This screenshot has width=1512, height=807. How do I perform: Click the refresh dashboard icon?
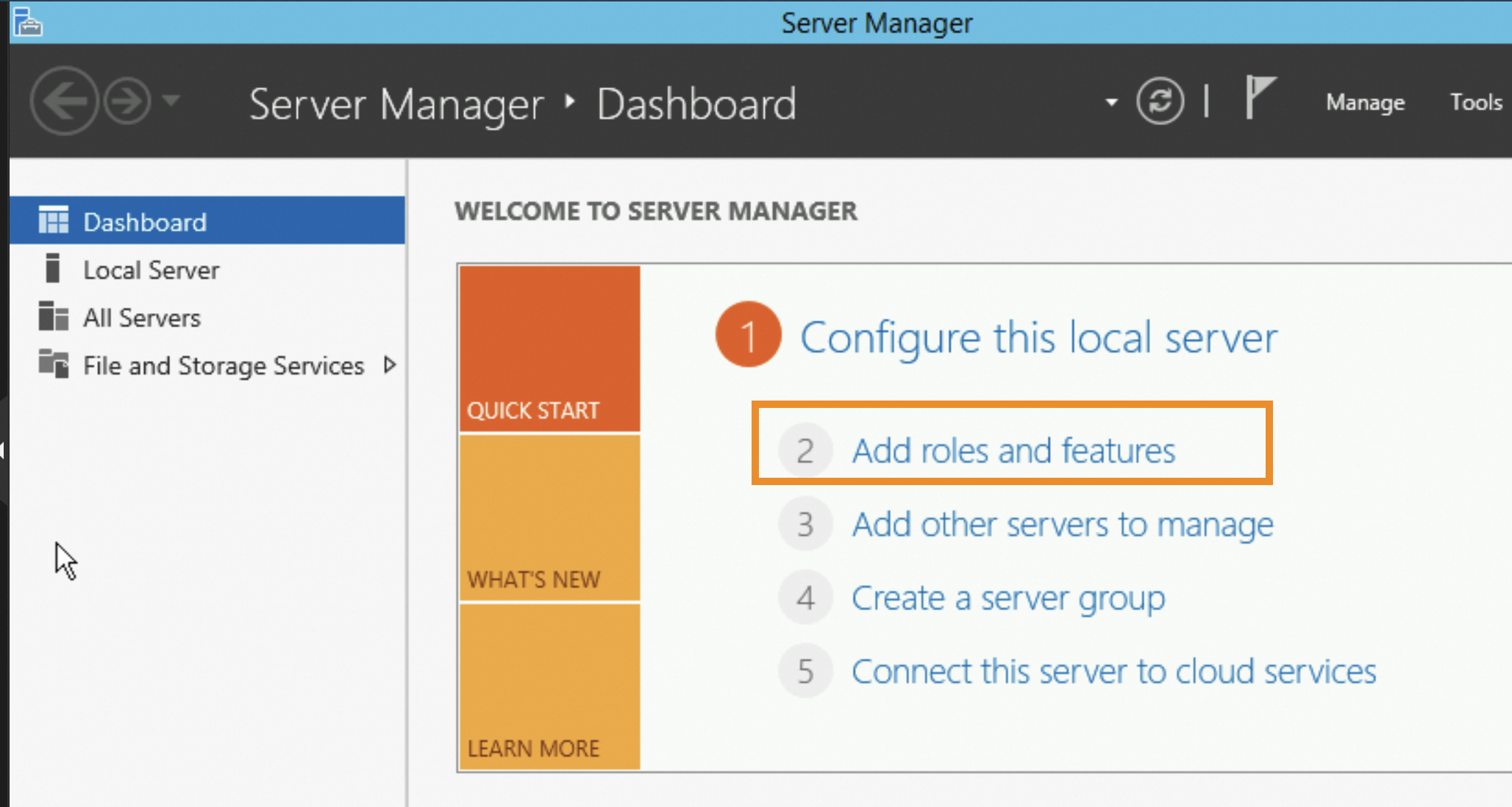coord(1160,101)
